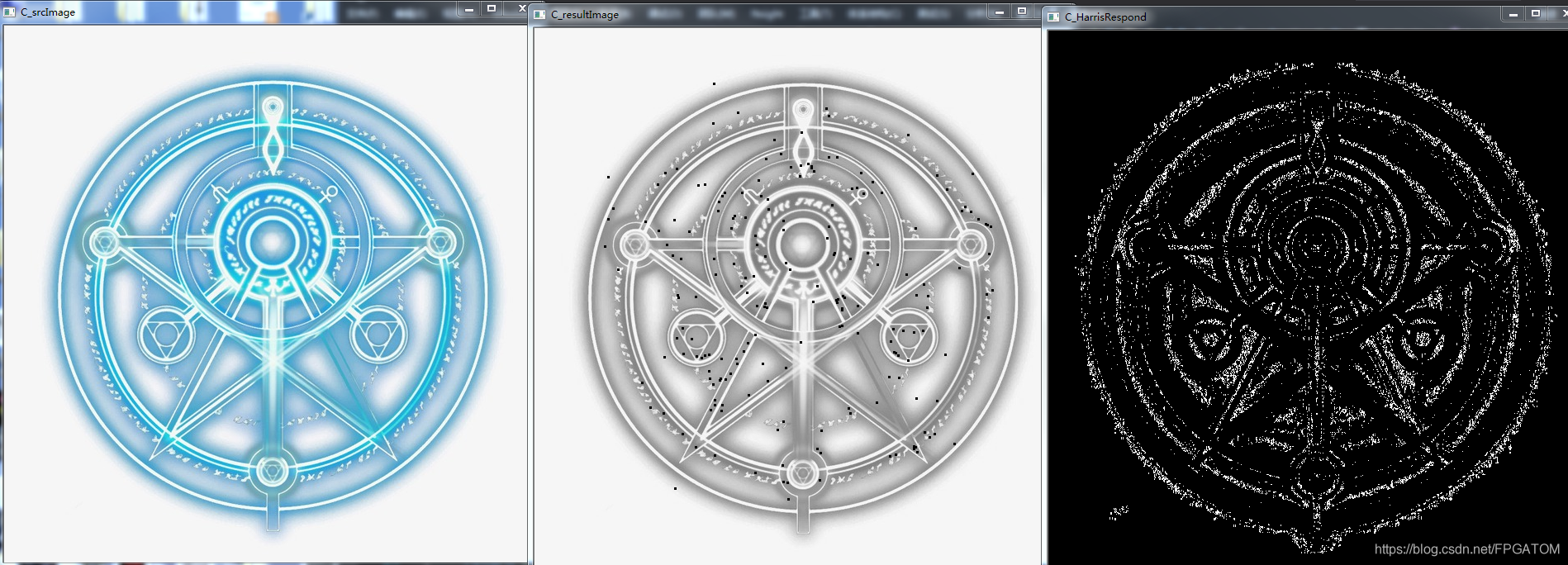Maximize the C_srcImage window

[x=492, y=8]
